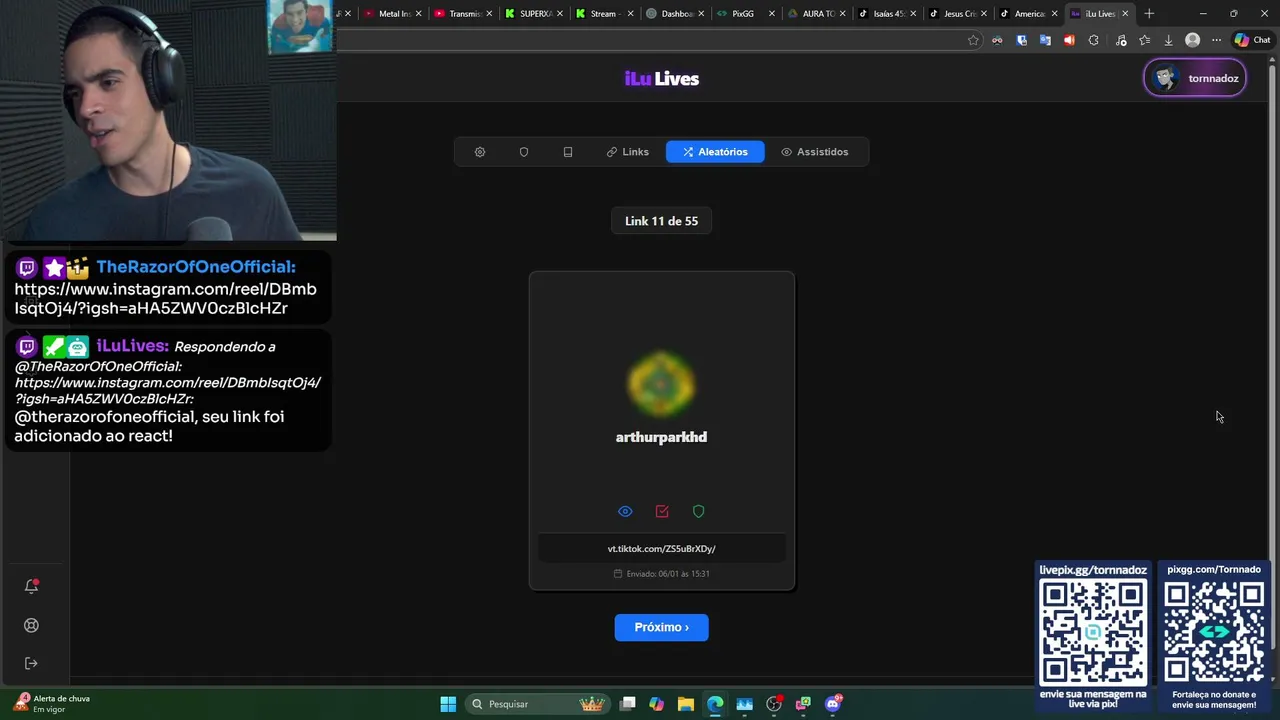Switch to the Assistidos tab
This screenshot has width=1280, height=720.
click(815, 152)
